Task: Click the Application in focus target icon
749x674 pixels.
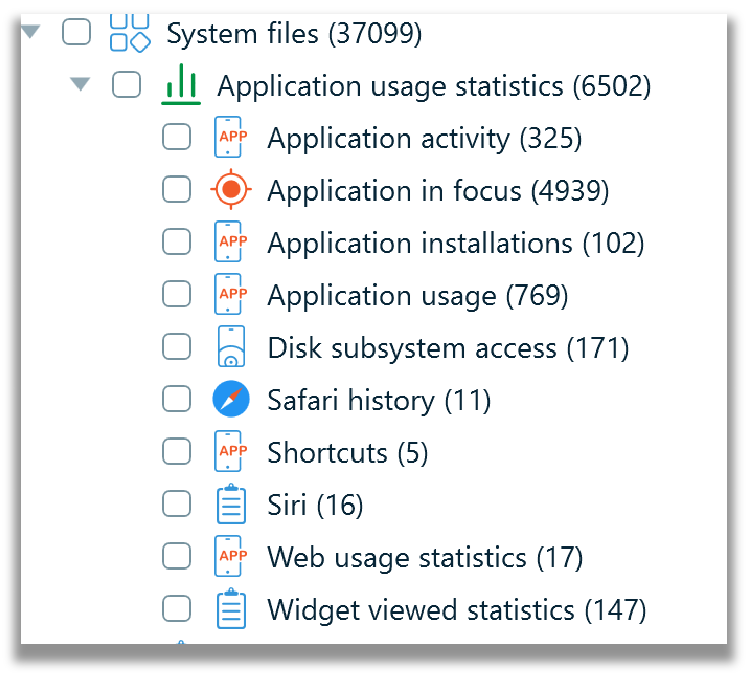Action: (231, 189)
